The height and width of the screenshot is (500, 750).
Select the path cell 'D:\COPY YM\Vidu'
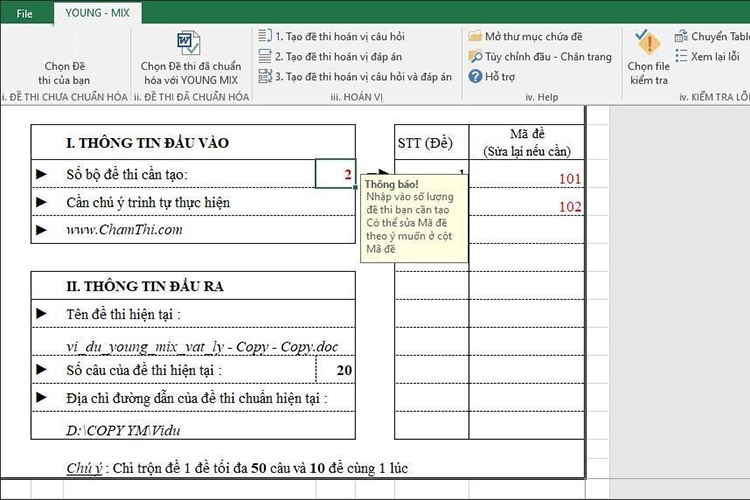click(193, 426)
